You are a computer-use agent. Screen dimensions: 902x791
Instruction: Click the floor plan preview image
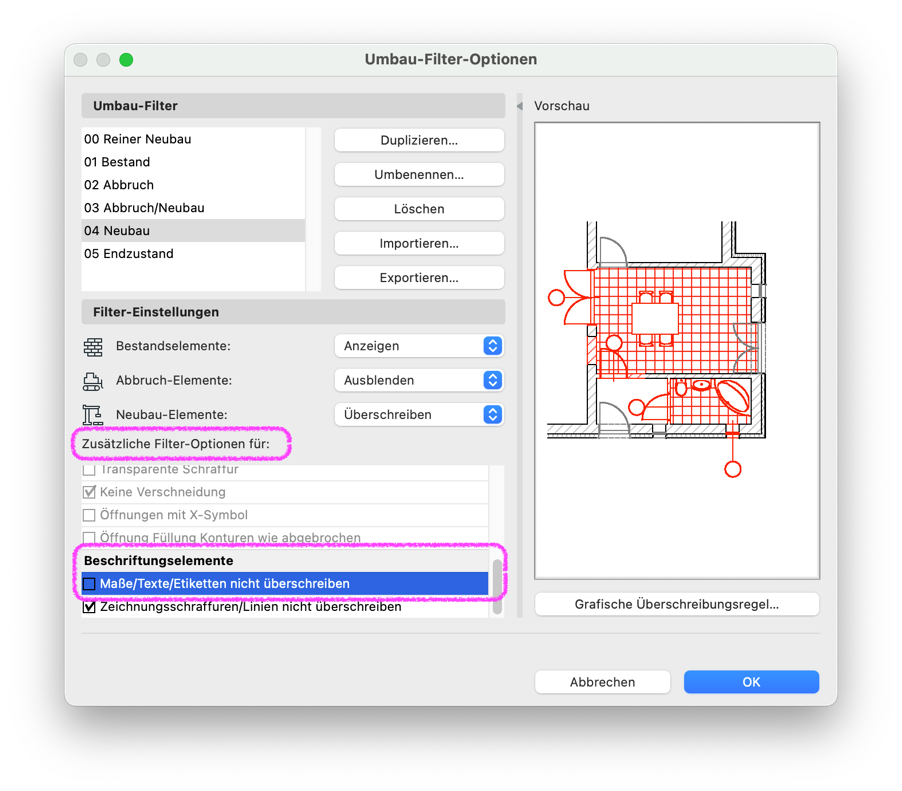[x=676, y=350]
